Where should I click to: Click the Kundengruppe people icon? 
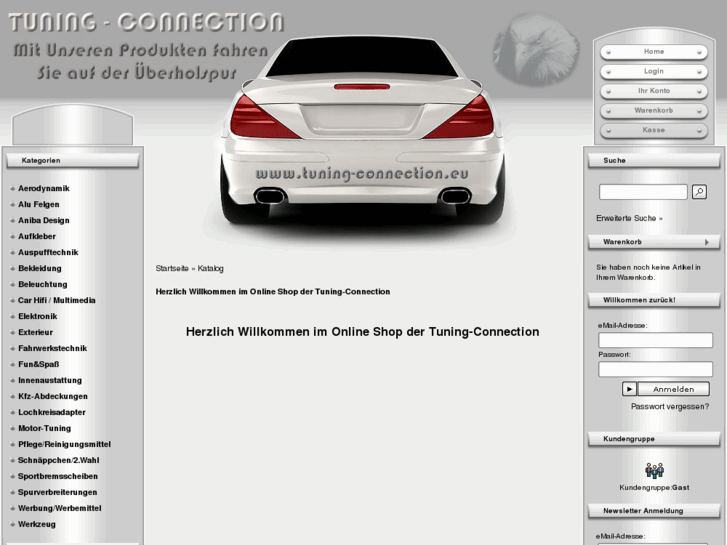pyautogui.click(x=654, y=470)
